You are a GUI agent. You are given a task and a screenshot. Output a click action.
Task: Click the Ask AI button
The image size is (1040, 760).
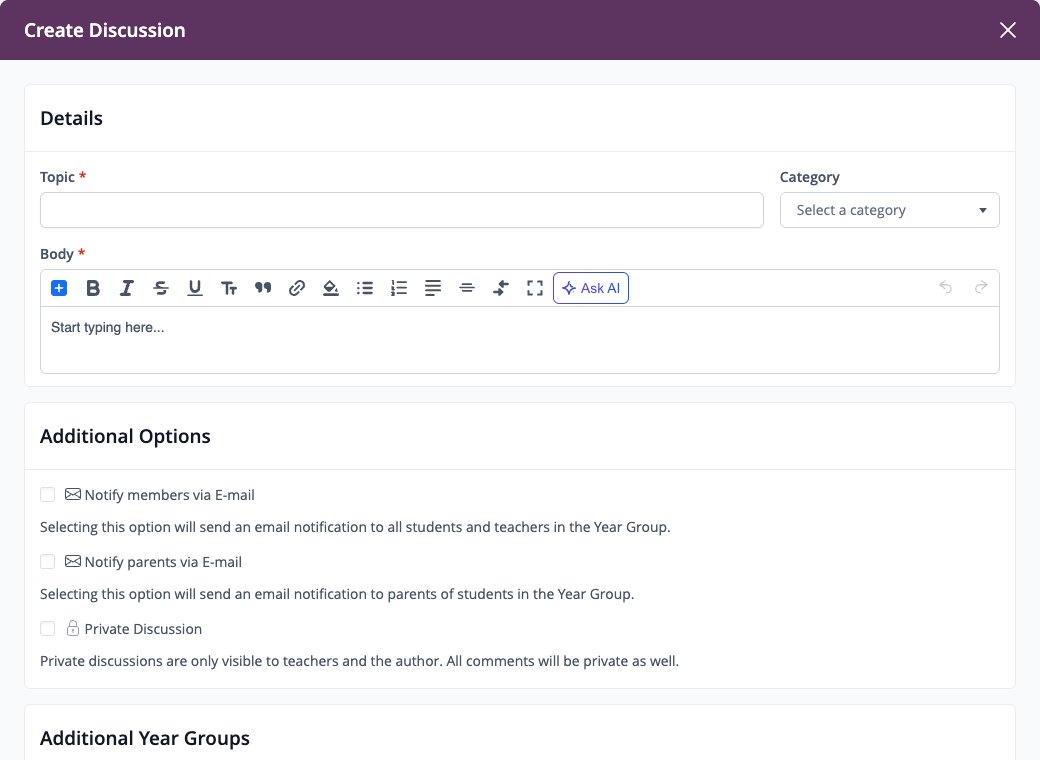click(x=591, y=288)
